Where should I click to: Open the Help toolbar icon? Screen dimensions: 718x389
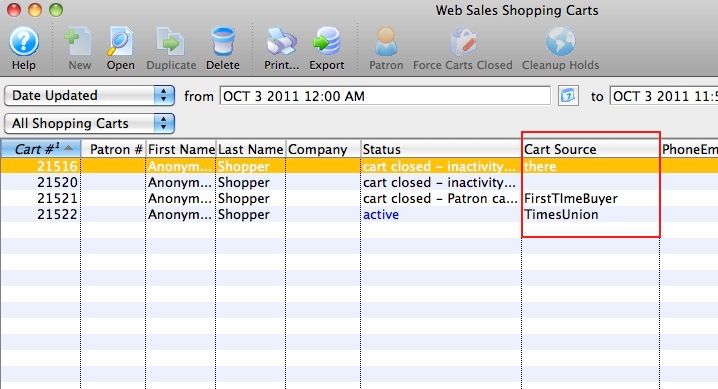24,41
